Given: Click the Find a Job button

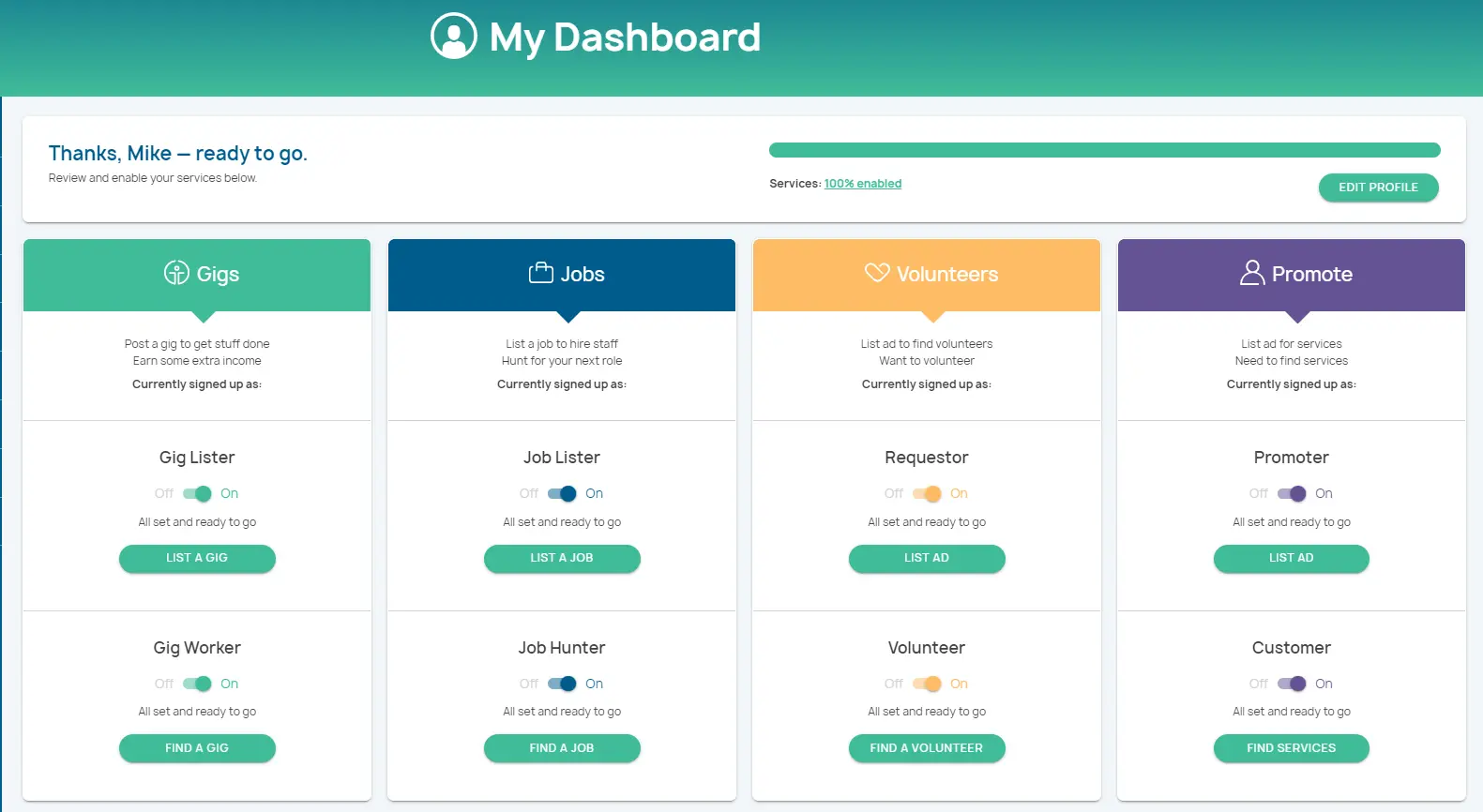Looking at the screenshot, I should 562,748.
